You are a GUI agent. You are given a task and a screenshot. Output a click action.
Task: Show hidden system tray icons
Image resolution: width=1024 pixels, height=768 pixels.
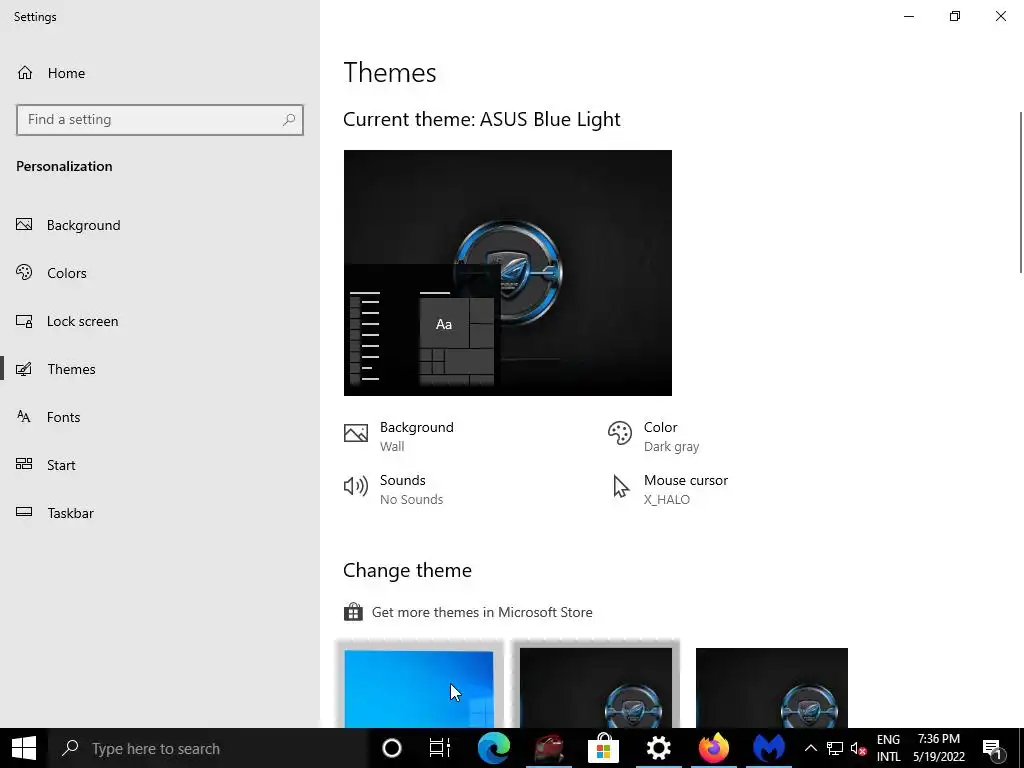pyautogui.click(x=810, y=748)
